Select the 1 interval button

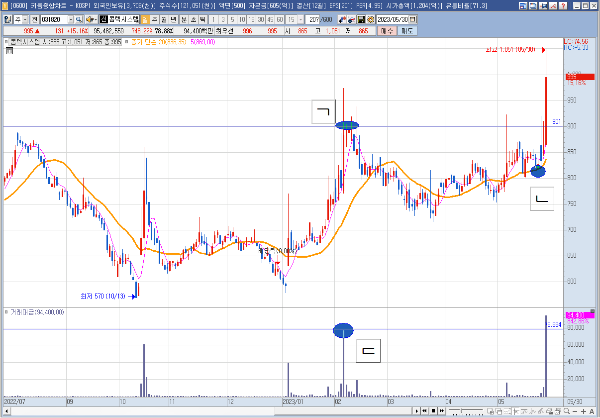213,20
